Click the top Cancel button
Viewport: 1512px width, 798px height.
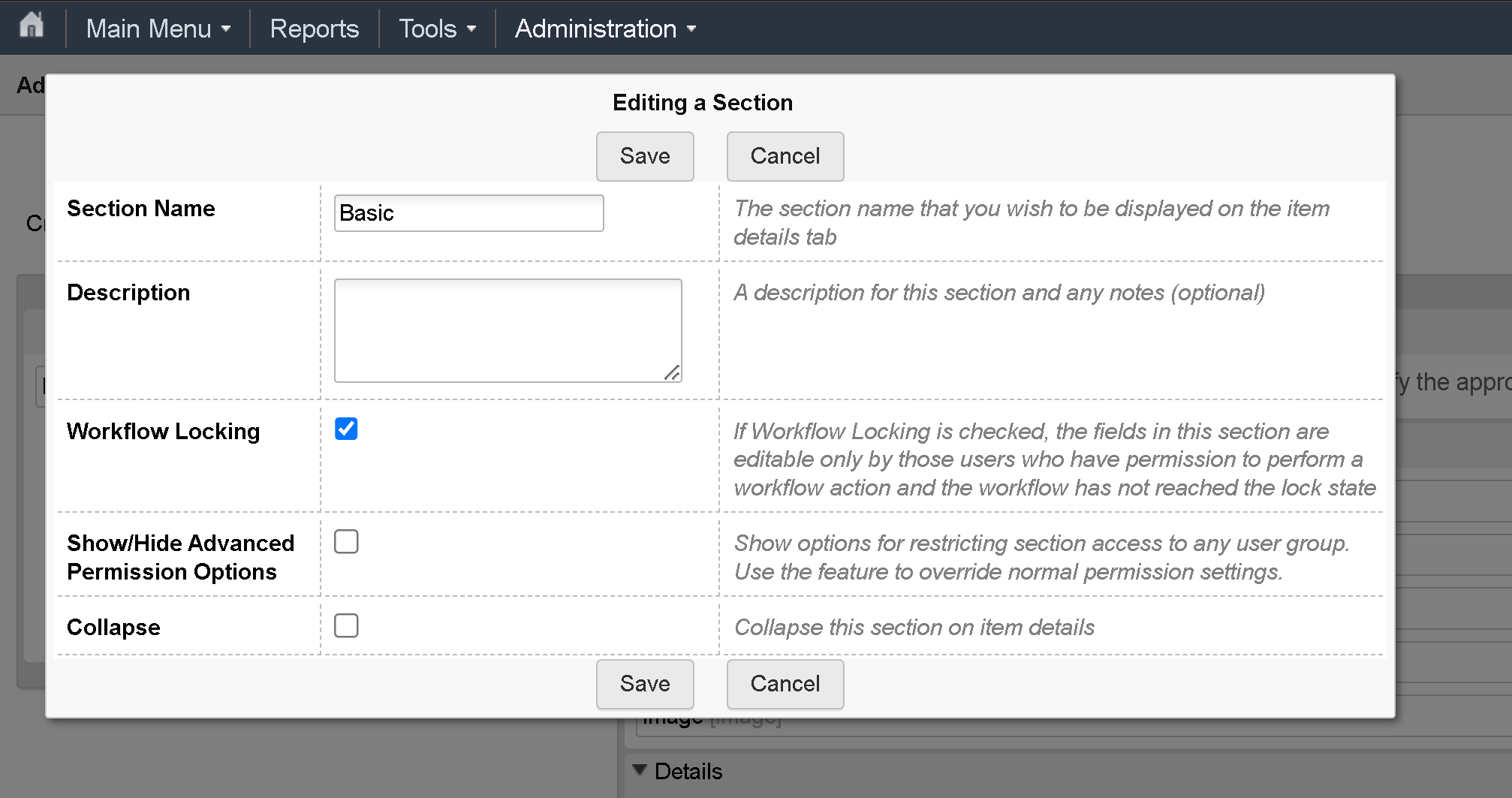[785, 156]
